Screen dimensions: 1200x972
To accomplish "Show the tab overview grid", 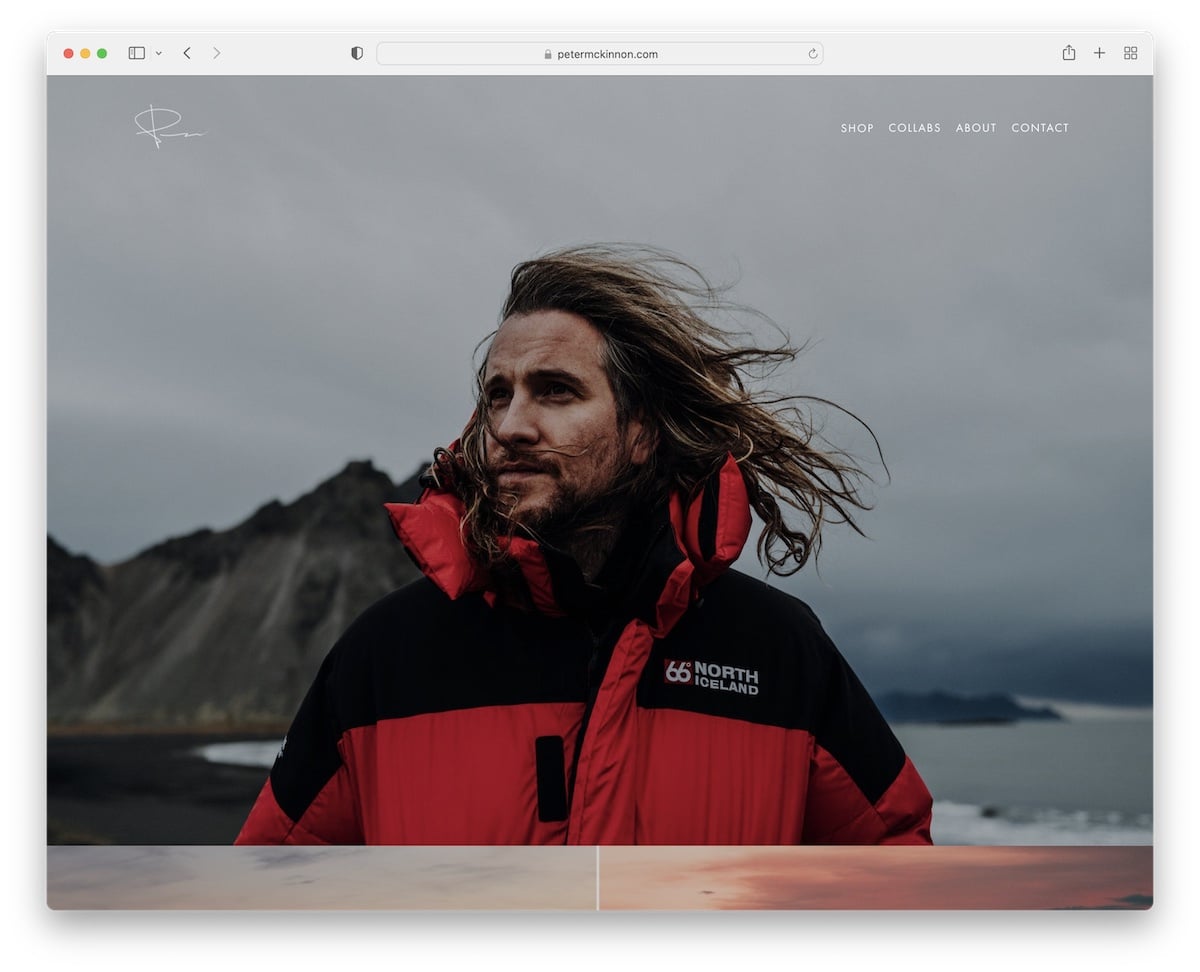I will click(x=1130, y=53).
